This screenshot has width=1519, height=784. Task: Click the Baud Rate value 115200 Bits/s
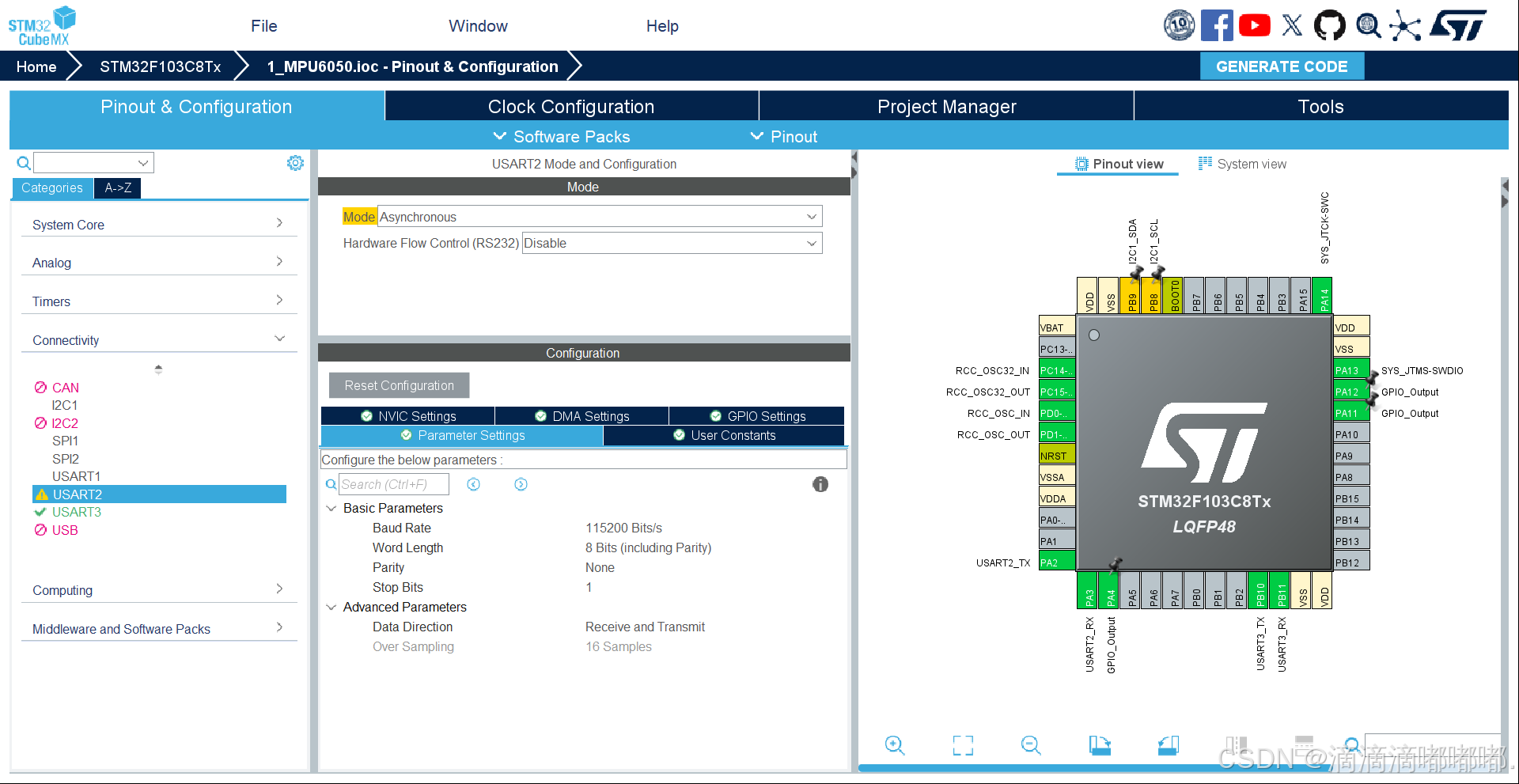623,528
